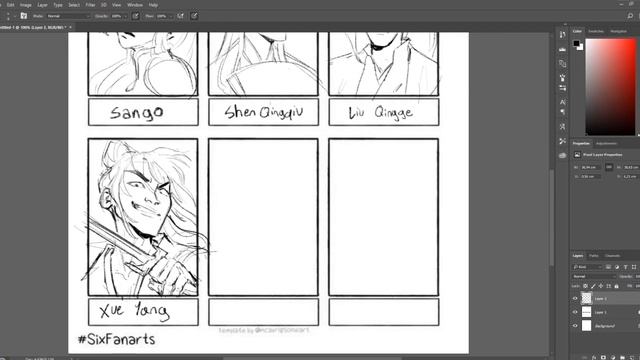Screen dimensions: 640x360
Task: Switch to the Navigator tab
Action: click(x=618, y=31)
